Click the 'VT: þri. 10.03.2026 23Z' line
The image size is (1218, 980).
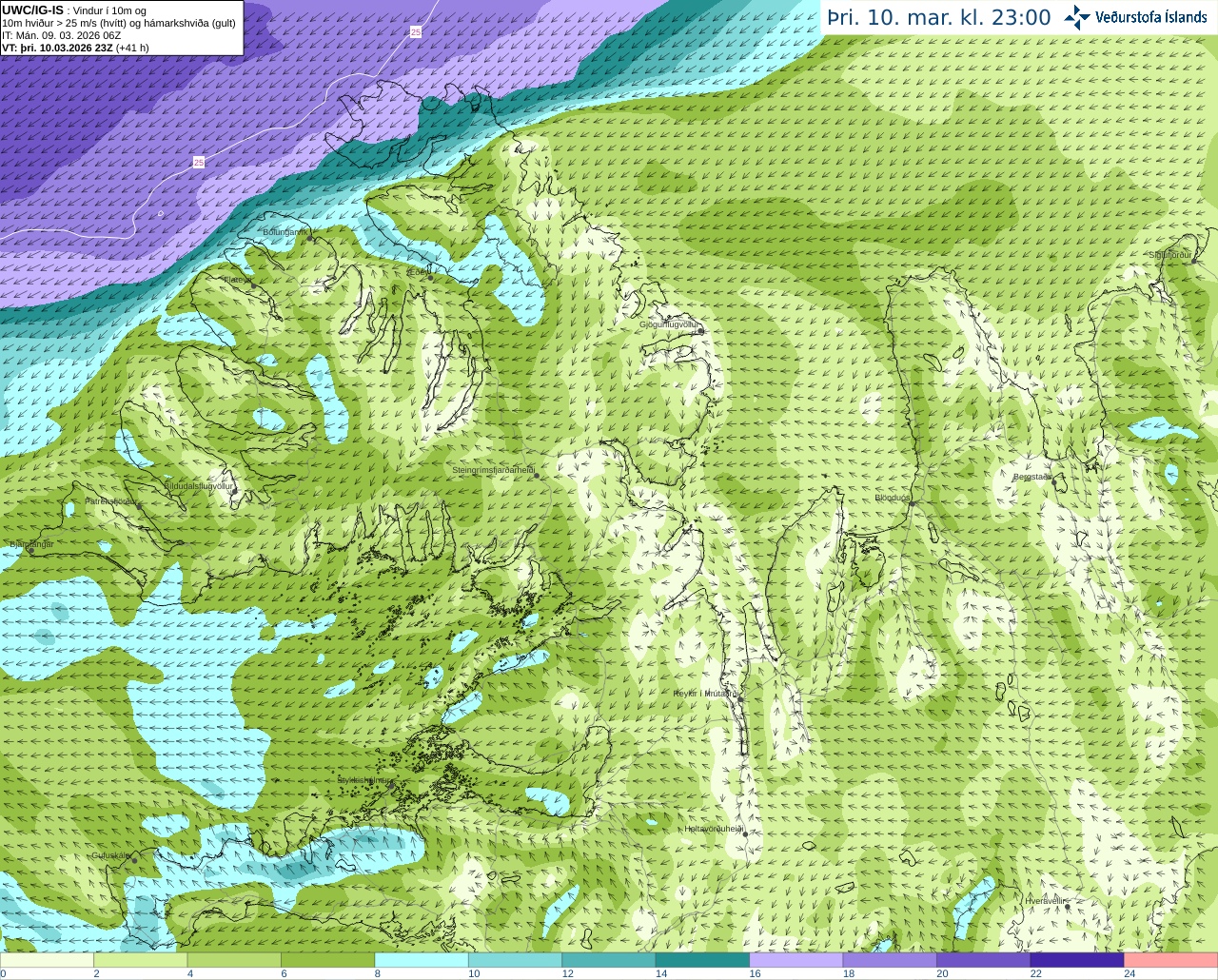pyautogui.click(x=75, y=48)
